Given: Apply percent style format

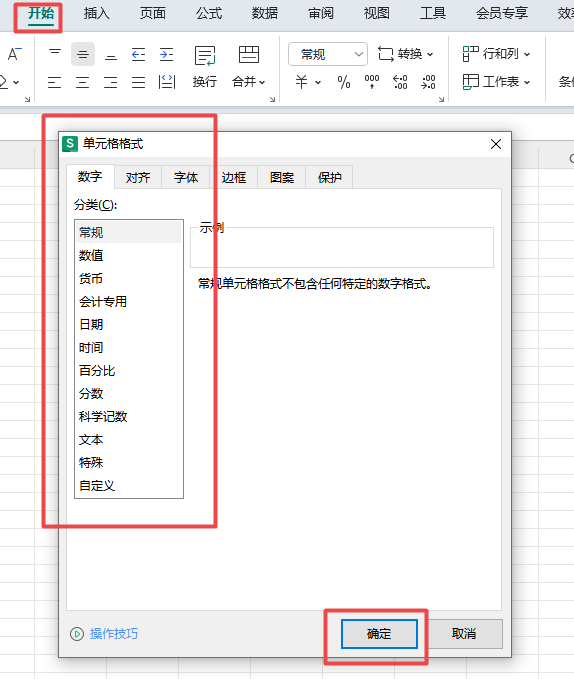Looking at the screenshot, I should 344,82.
